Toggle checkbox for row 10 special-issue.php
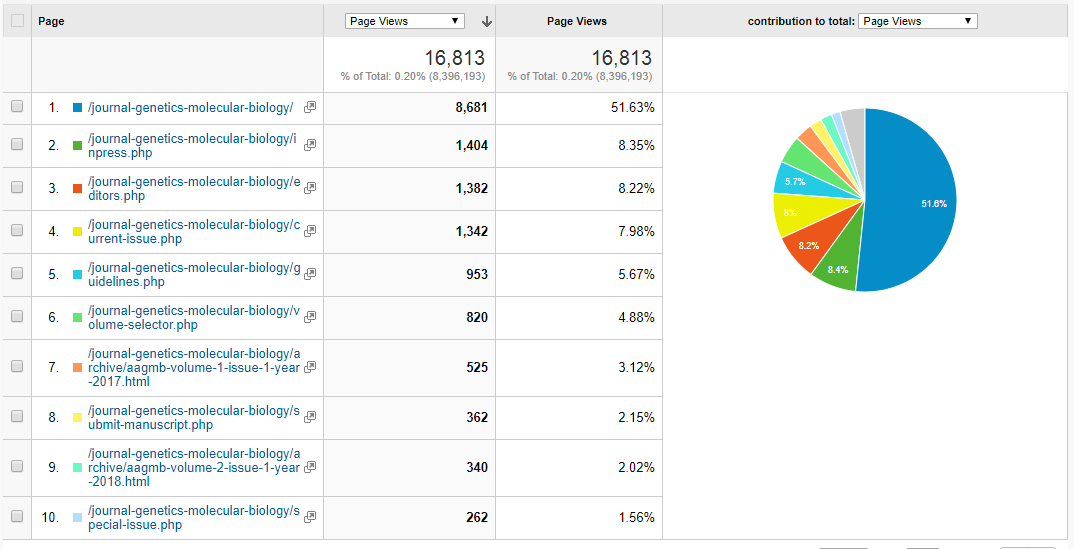This screenshot has height=549, width=1074. (x=17, y=517)
